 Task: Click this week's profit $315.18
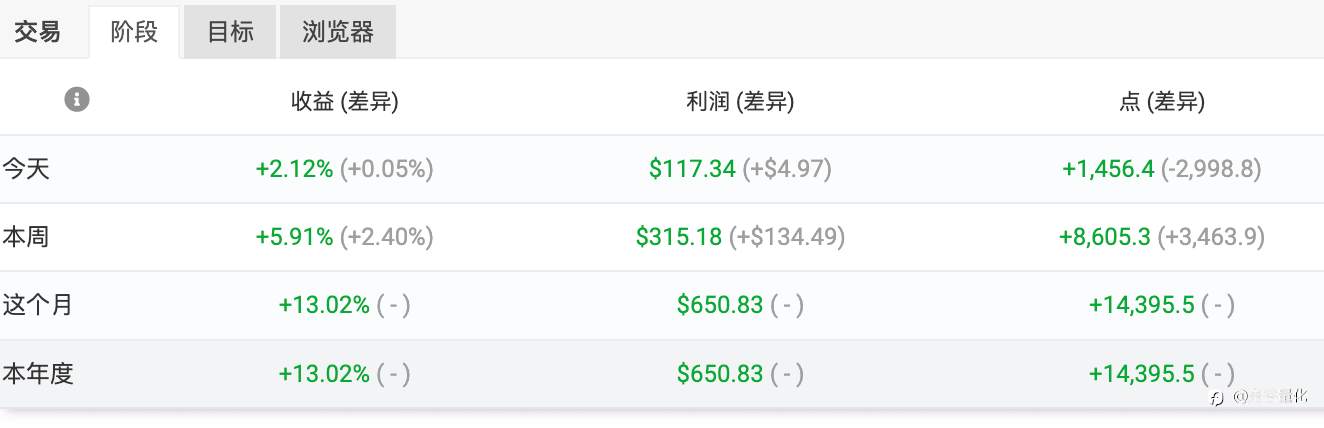coord(679,237)
